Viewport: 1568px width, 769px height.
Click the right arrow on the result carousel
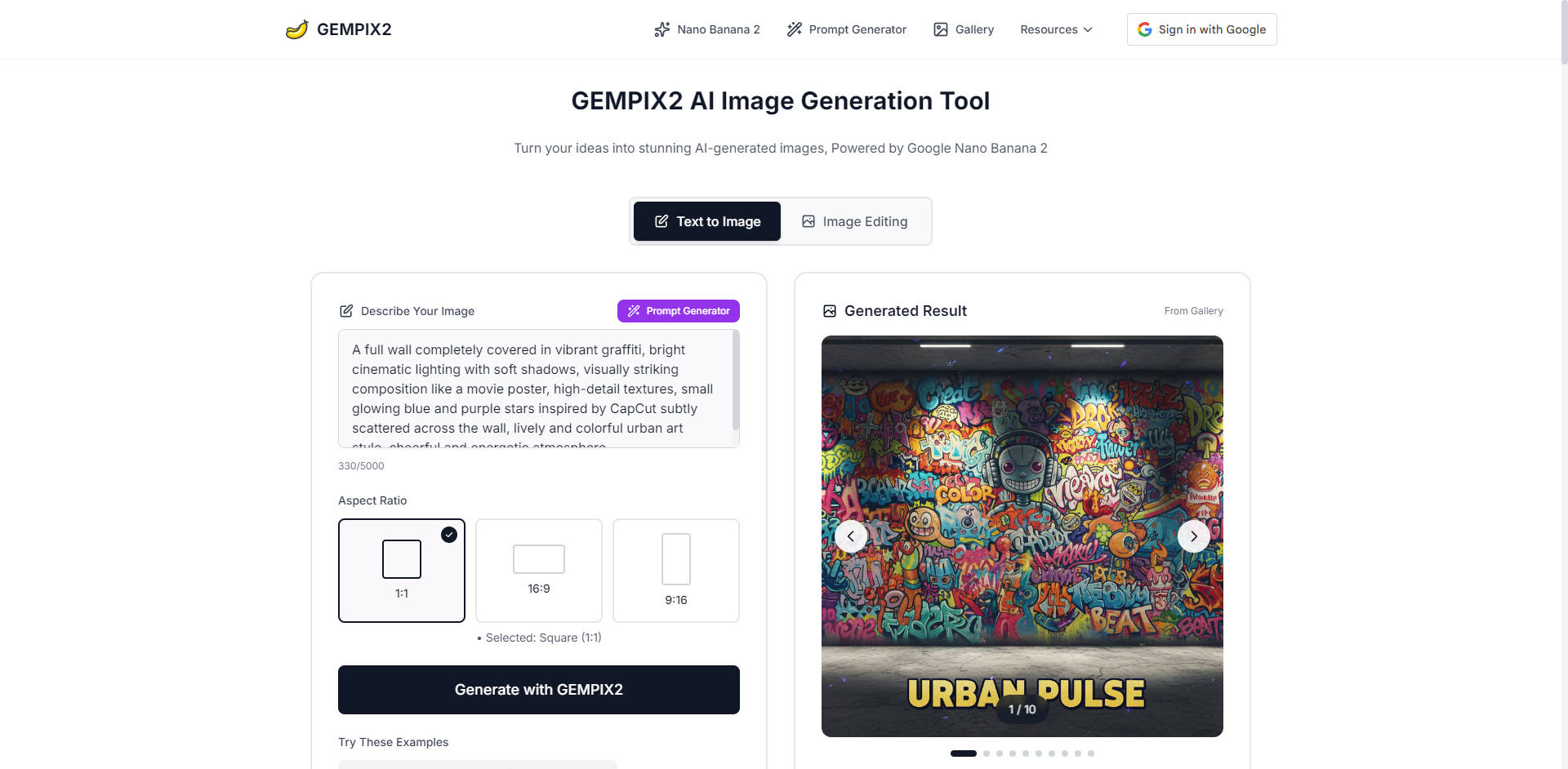1193,536
